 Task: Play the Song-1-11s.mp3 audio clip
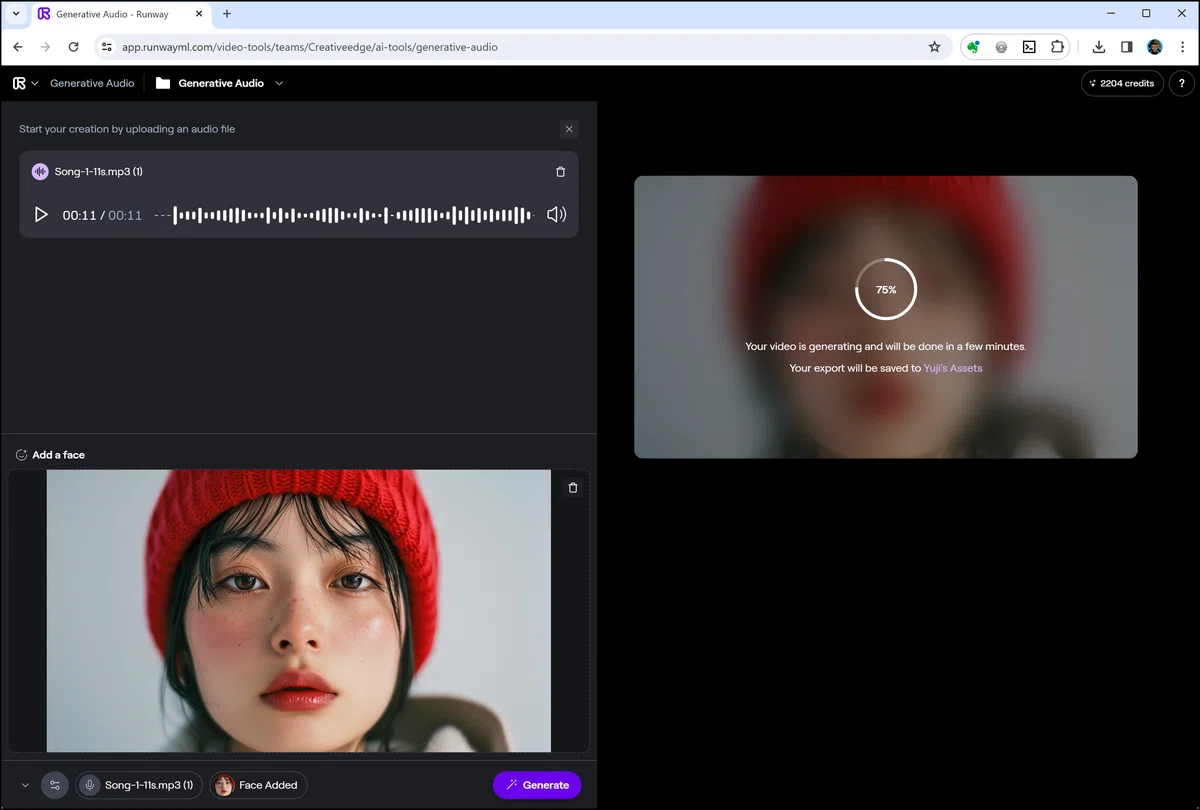coord(41,214)
